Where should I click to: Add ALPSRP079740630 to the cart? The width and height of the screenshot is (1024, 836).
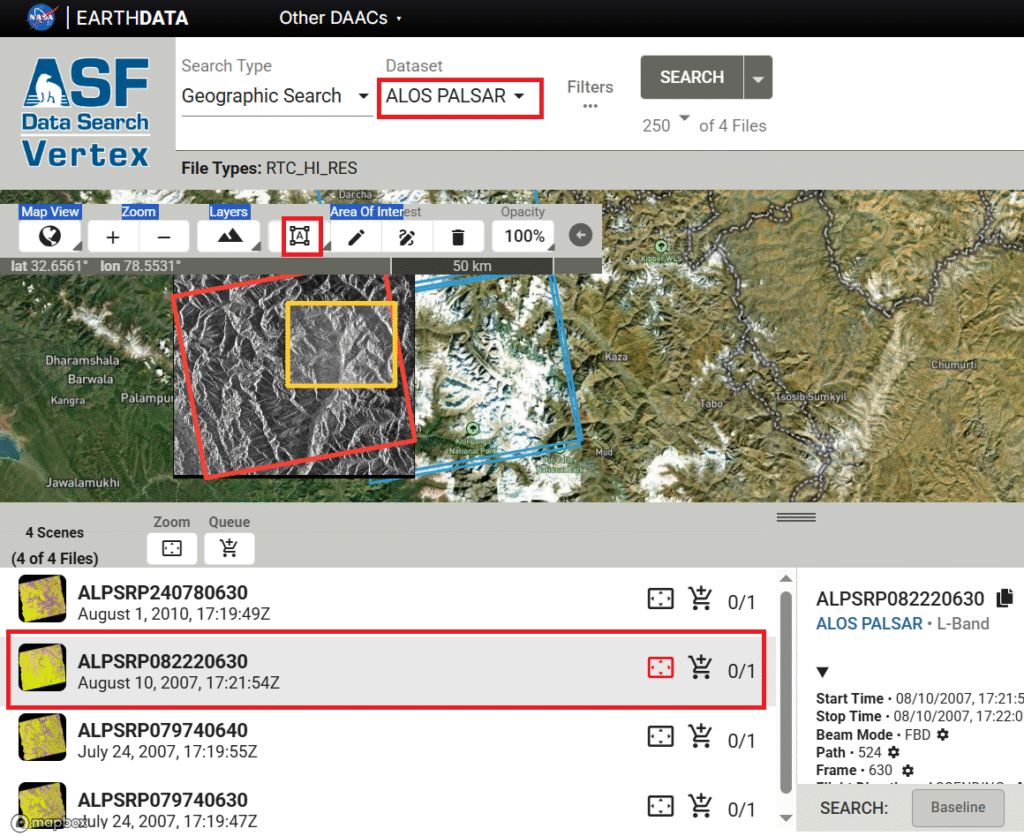coord(700,806)
